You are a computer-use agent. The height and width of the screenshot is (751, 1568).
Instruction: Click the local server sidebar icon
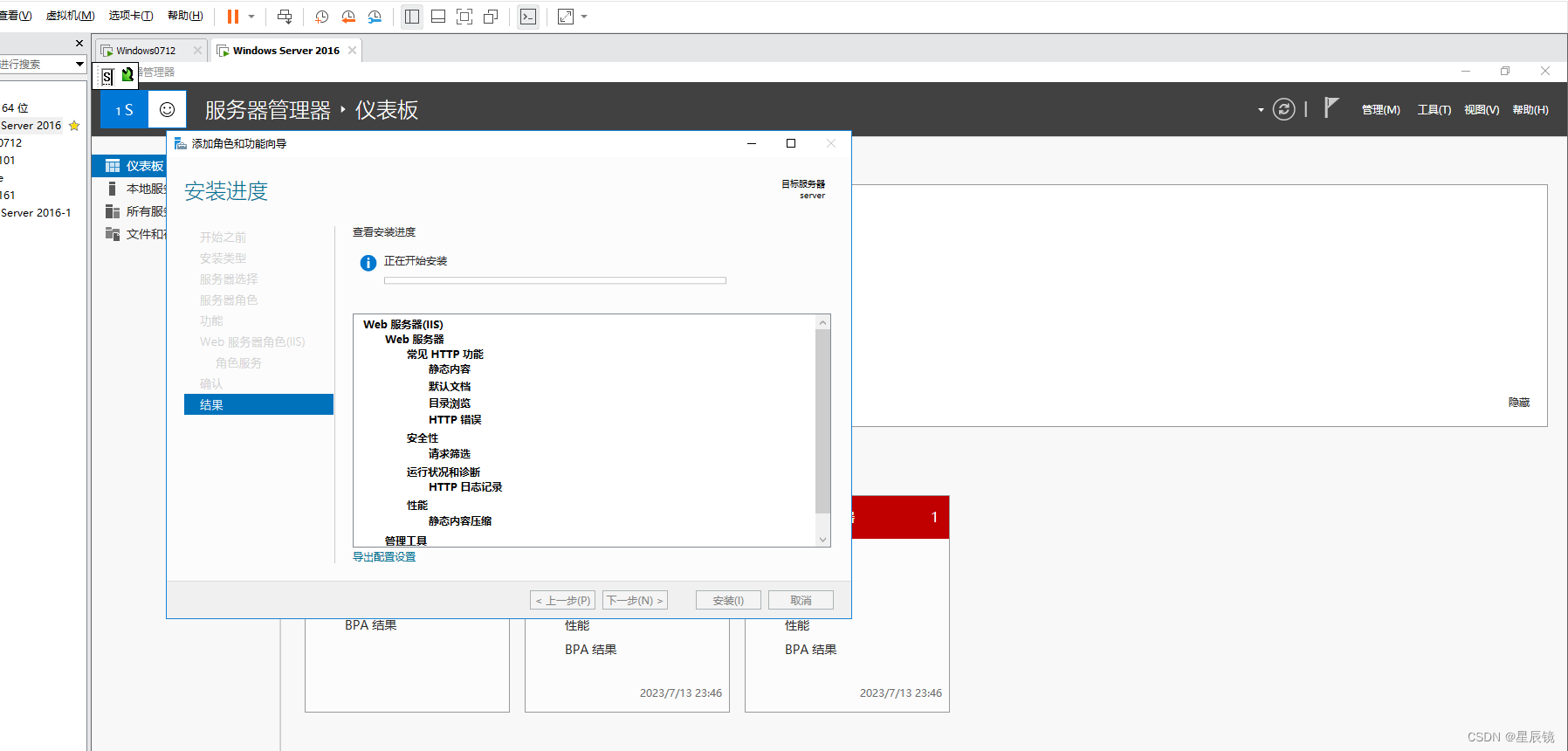coord(112,189)
